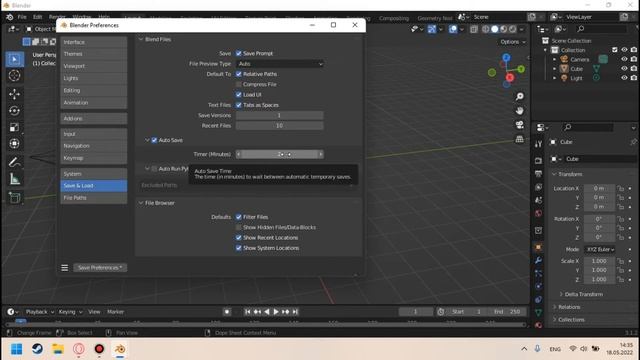Screen dimensions: 640x360
Task: Jump to the end frame
Action: (295, 312)
